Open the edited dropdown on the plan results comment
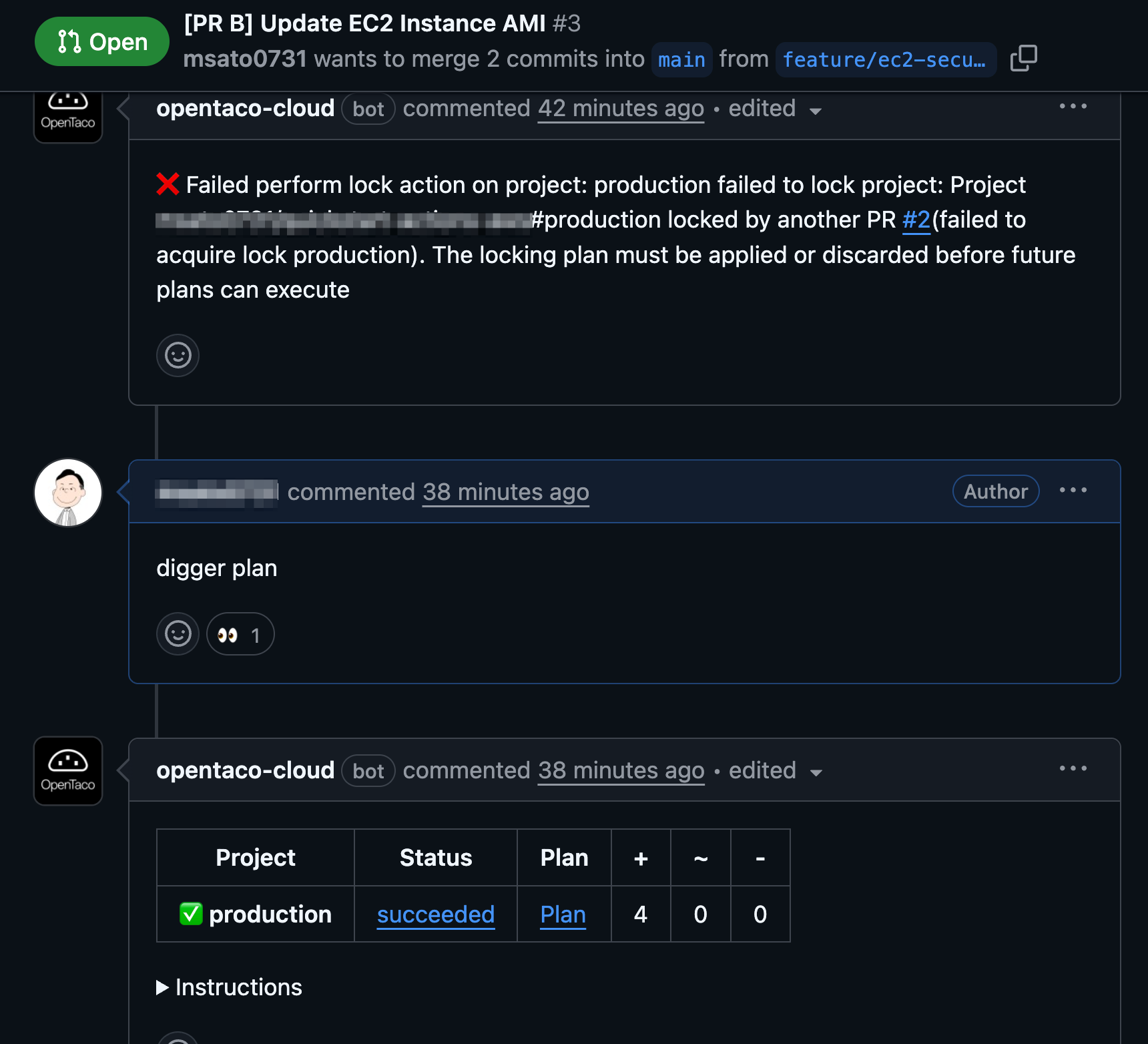The height and width of the screenshot is (1044, 1148). pyautogui.click(x=776, y=770)
